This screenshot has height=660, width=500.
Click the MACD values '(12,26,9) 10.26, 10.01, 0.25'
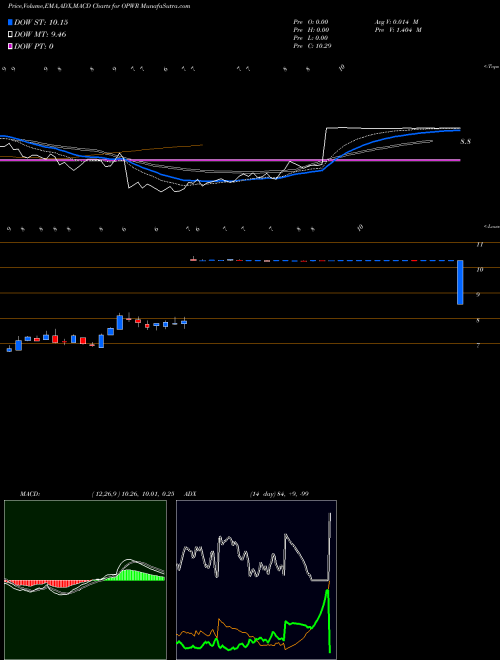(133, 494)
